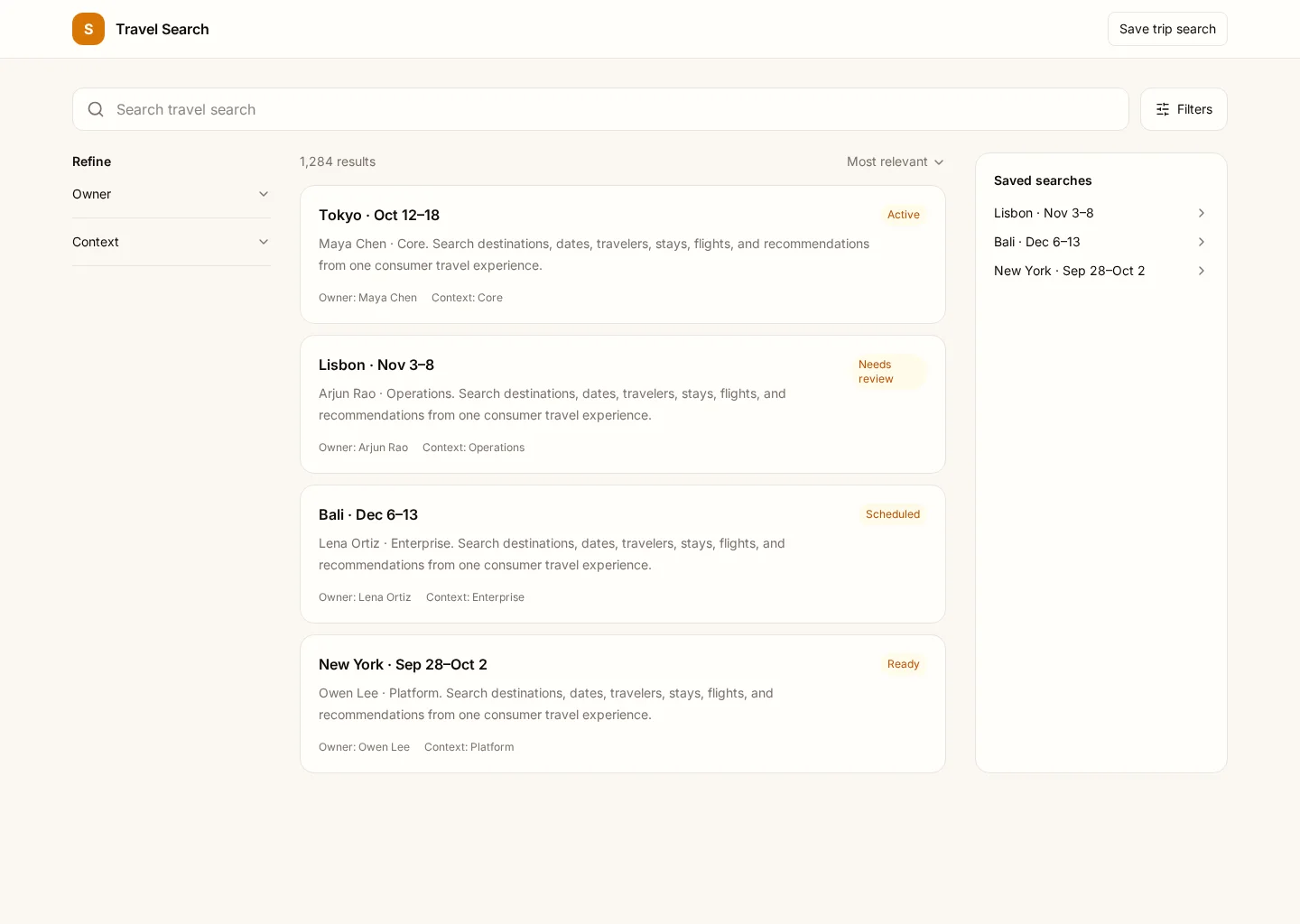Open the Lisbon · Nov 3–8 saved search arrow

coord(1201,213)
